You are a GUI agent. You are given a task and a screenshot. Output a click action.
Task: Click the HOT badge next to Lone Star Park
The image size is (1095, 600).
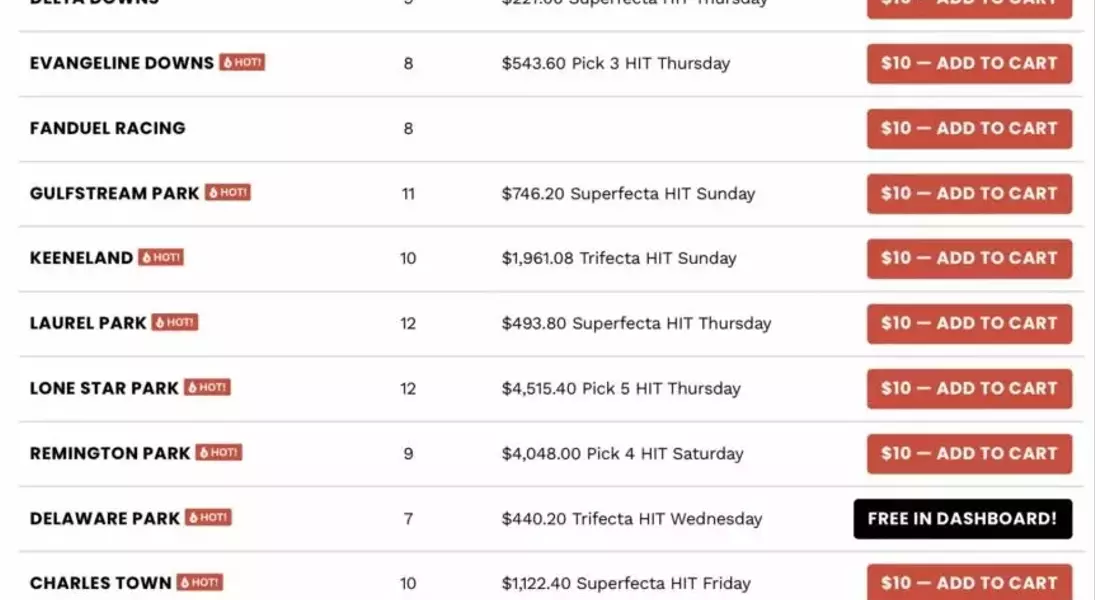(207, 387)
